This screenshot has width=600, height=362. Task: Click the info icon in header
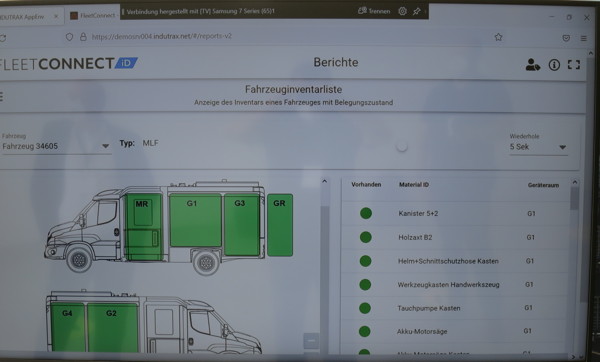pyautogui.click(x=554, y=65)
